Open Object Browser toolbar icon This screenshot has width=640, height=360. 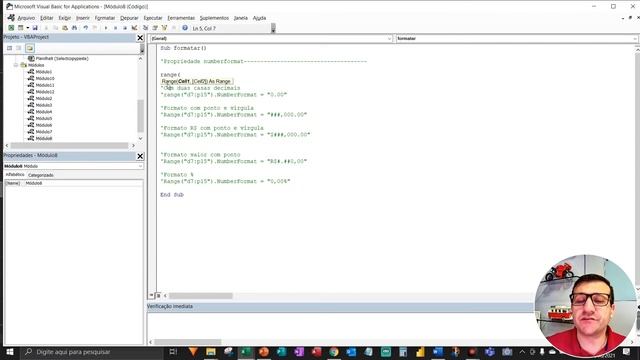tap(164, 28)
